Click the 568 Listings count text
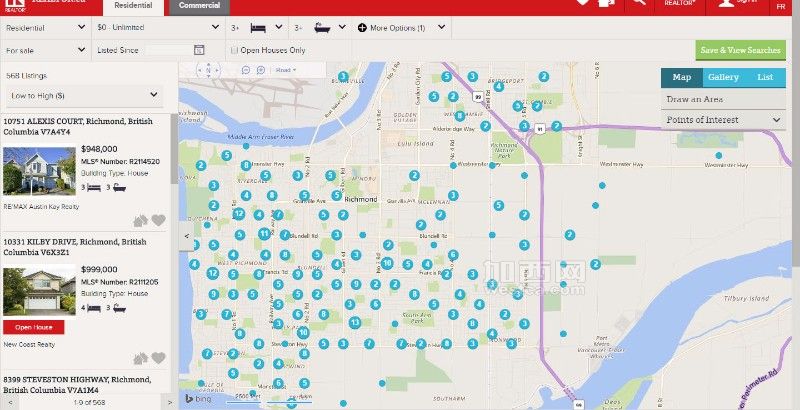Image resolution: width=800 pixels, height=410 pixels. pyautogui.click(x=27, y=75)
